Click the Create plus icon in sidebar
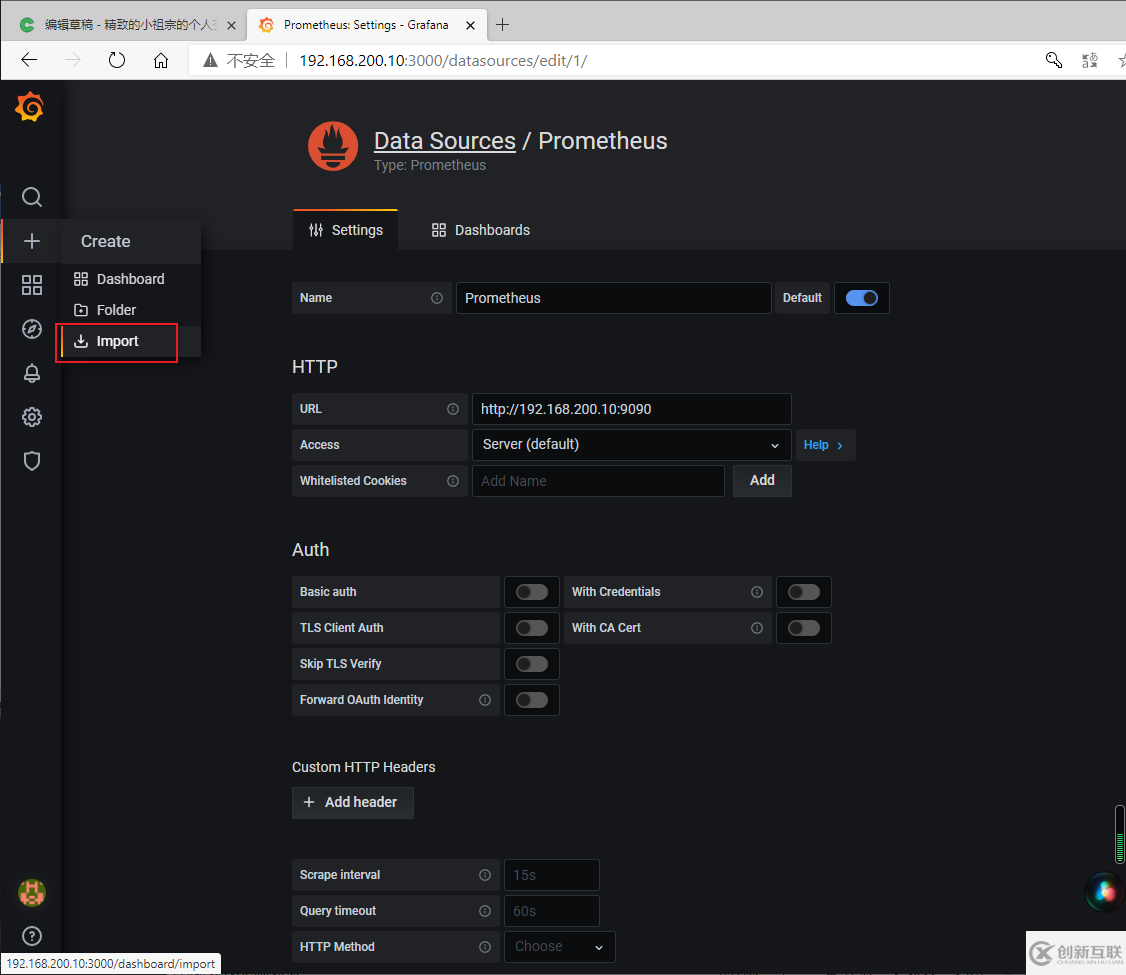1126x975 pixels. click(32, 241)
